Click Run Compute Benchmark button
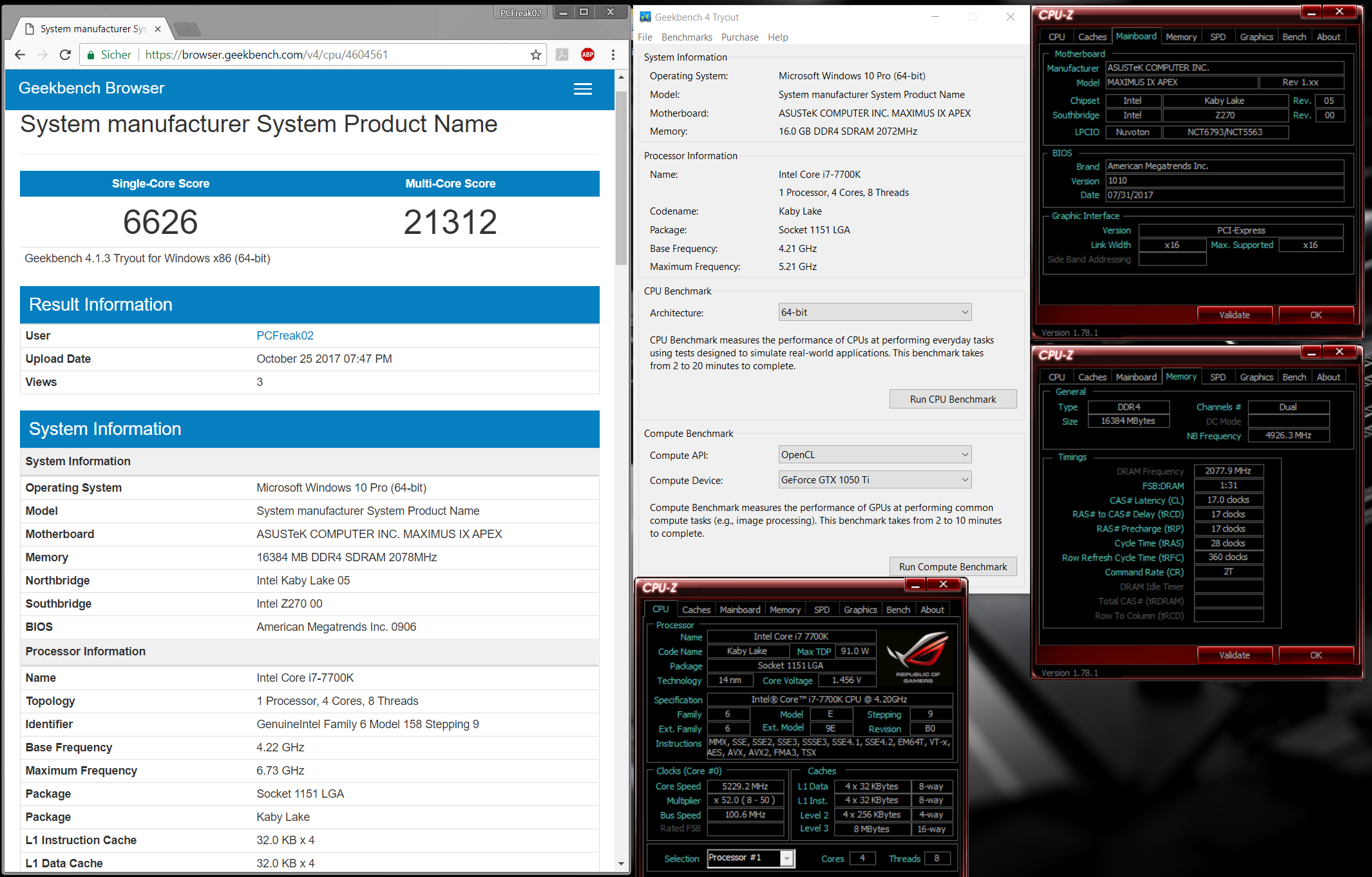 tap(953, 567)
